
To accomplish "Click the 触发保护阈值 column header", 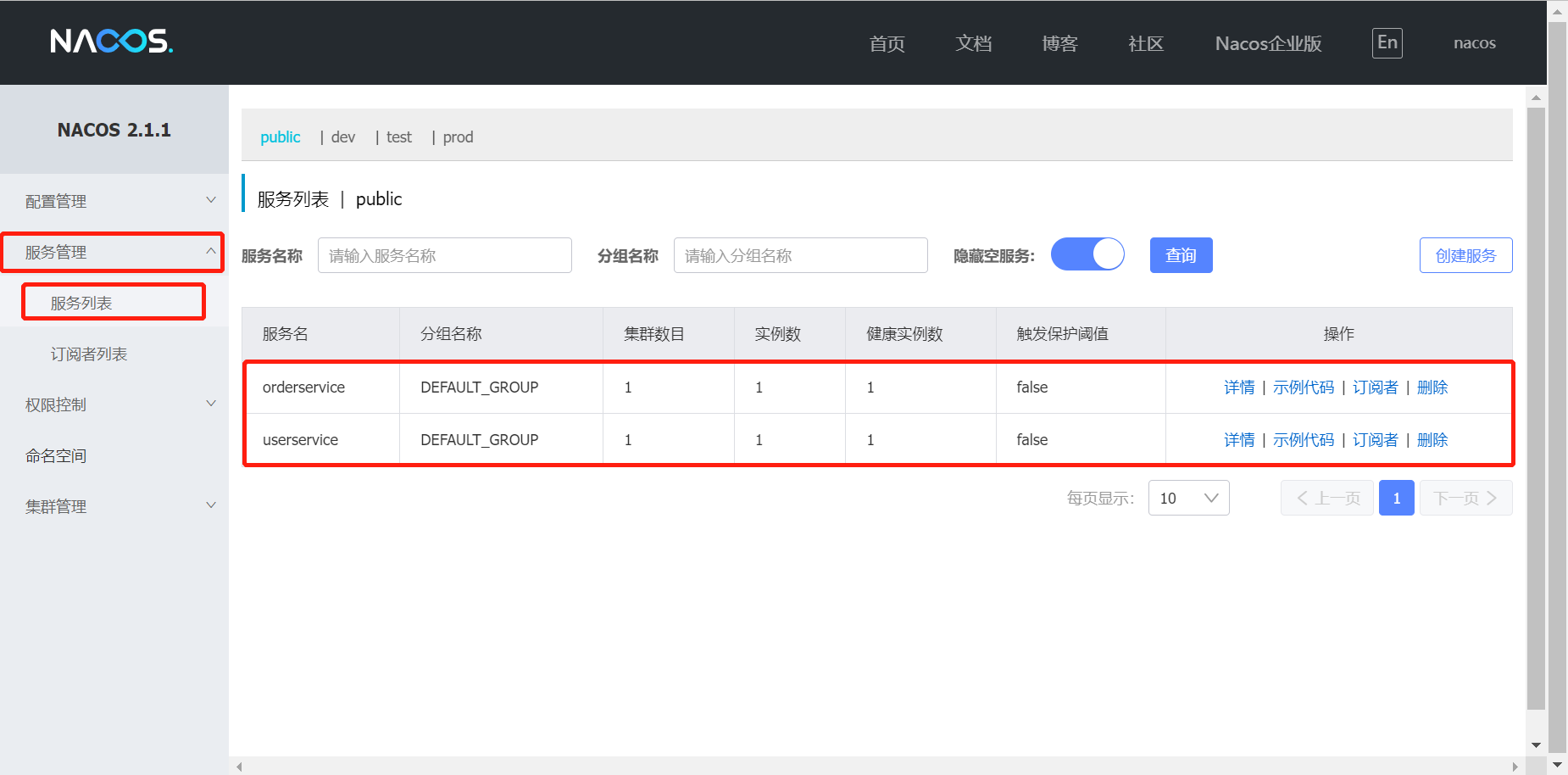I will [1062, 333].
